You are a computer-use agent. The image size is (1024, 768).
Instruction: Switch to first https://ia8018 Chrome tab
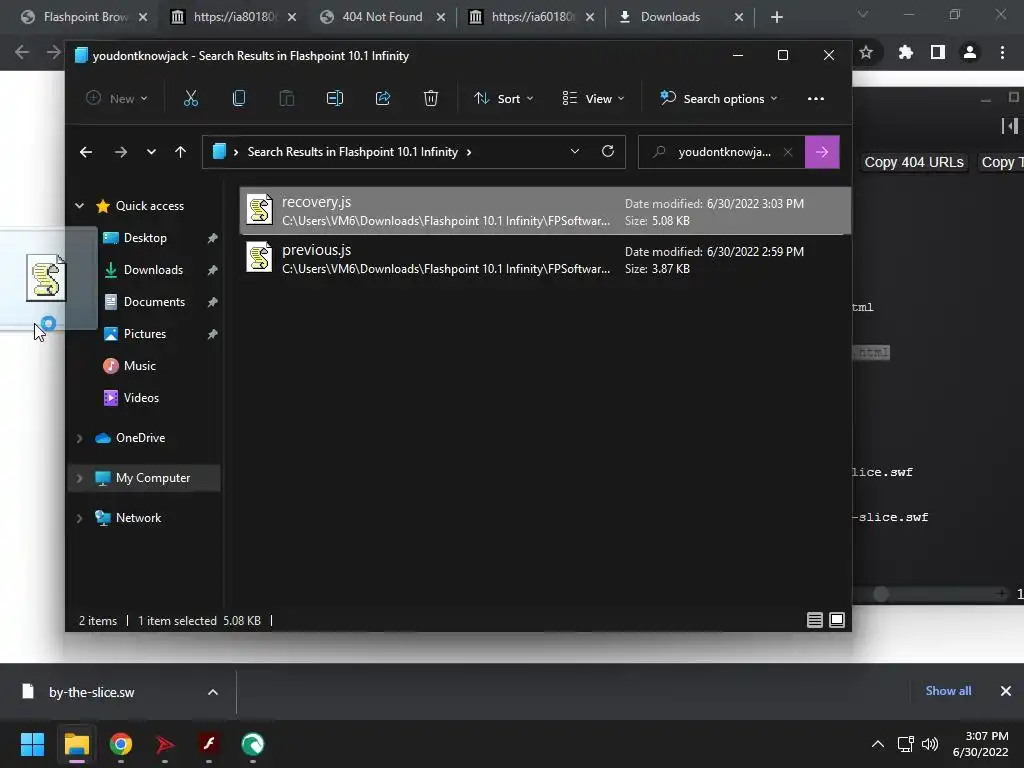(x=233, y=17)
